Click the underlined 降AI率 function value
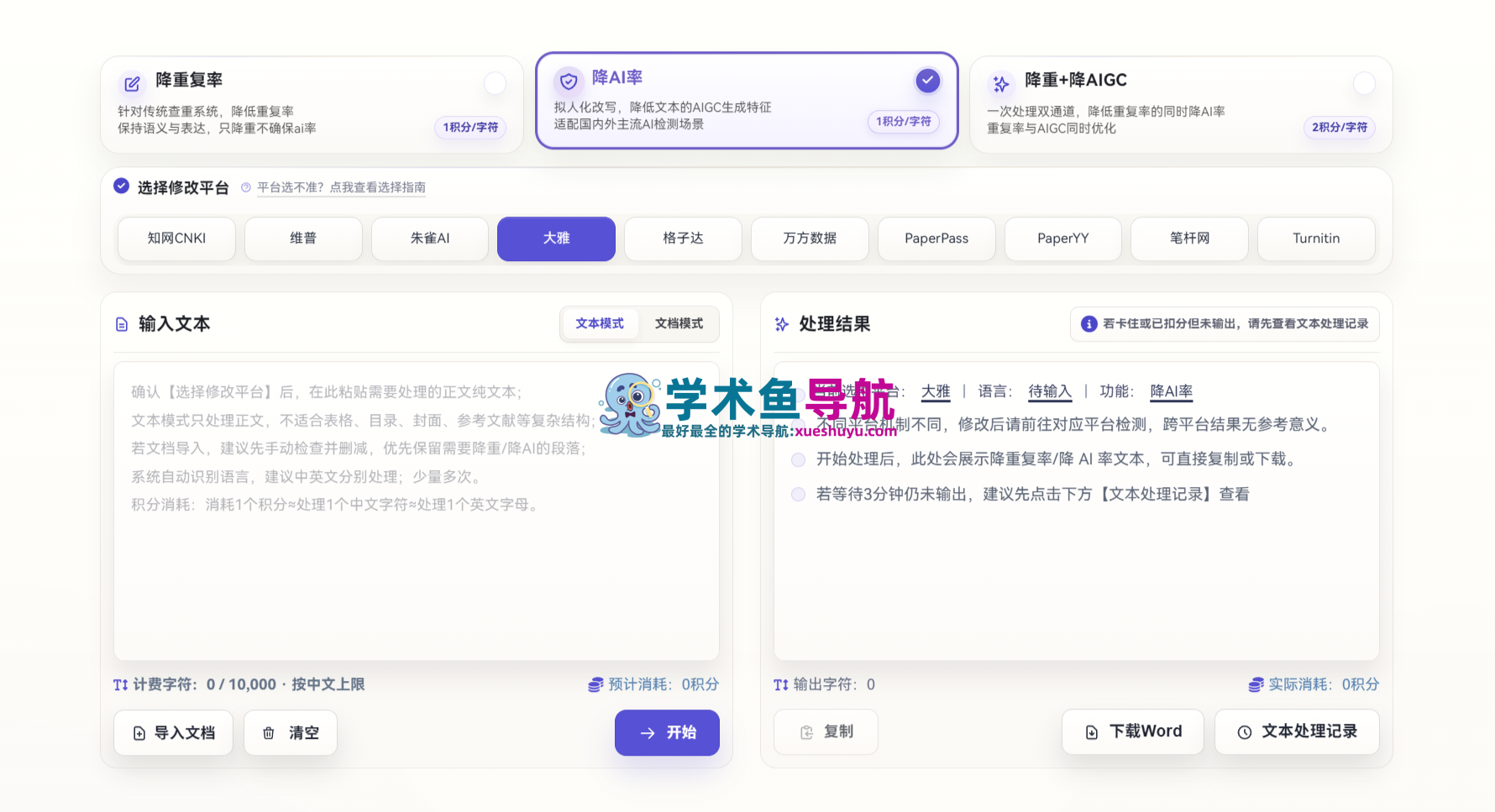 pyautogui.click(x=1172, y=391)
